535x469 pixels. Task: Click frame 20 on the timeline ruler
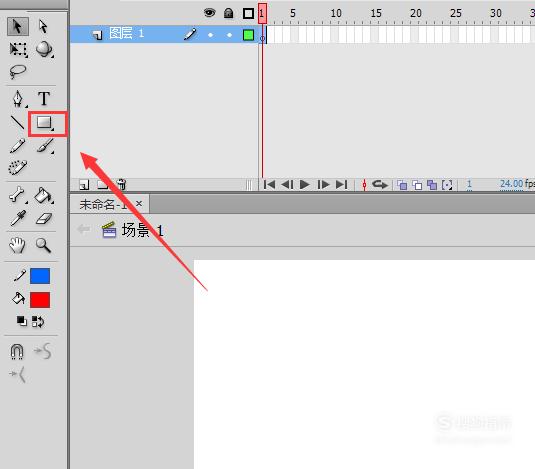[x=416, y=13]
